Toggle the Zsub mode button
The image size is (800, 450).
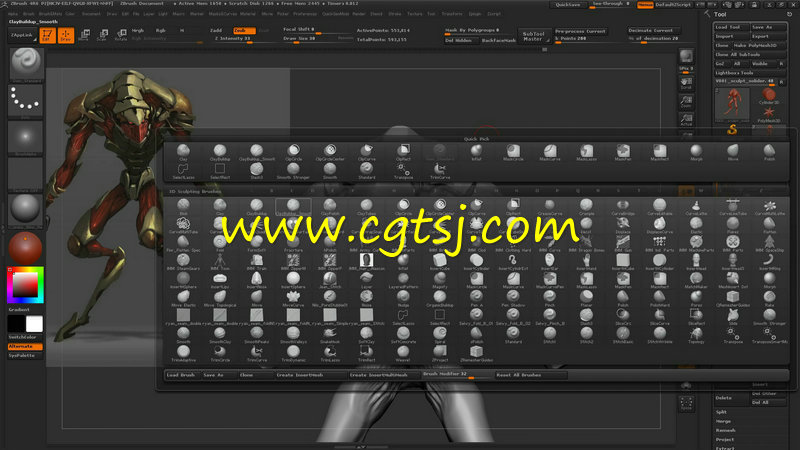tap(244, 31)
